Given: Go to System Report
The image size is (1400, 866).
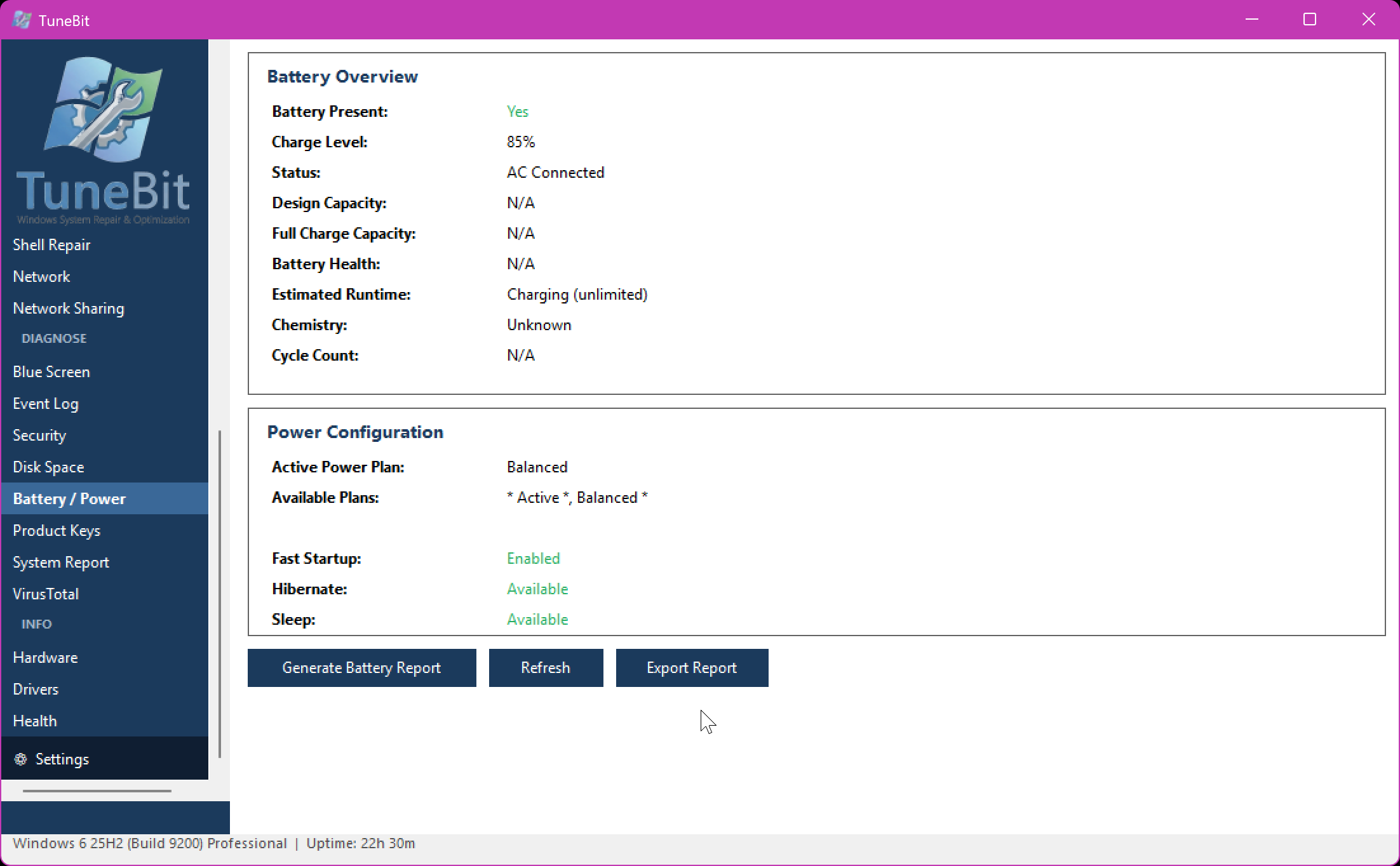Looking at the screenshot, I should (x=104, y=562).
